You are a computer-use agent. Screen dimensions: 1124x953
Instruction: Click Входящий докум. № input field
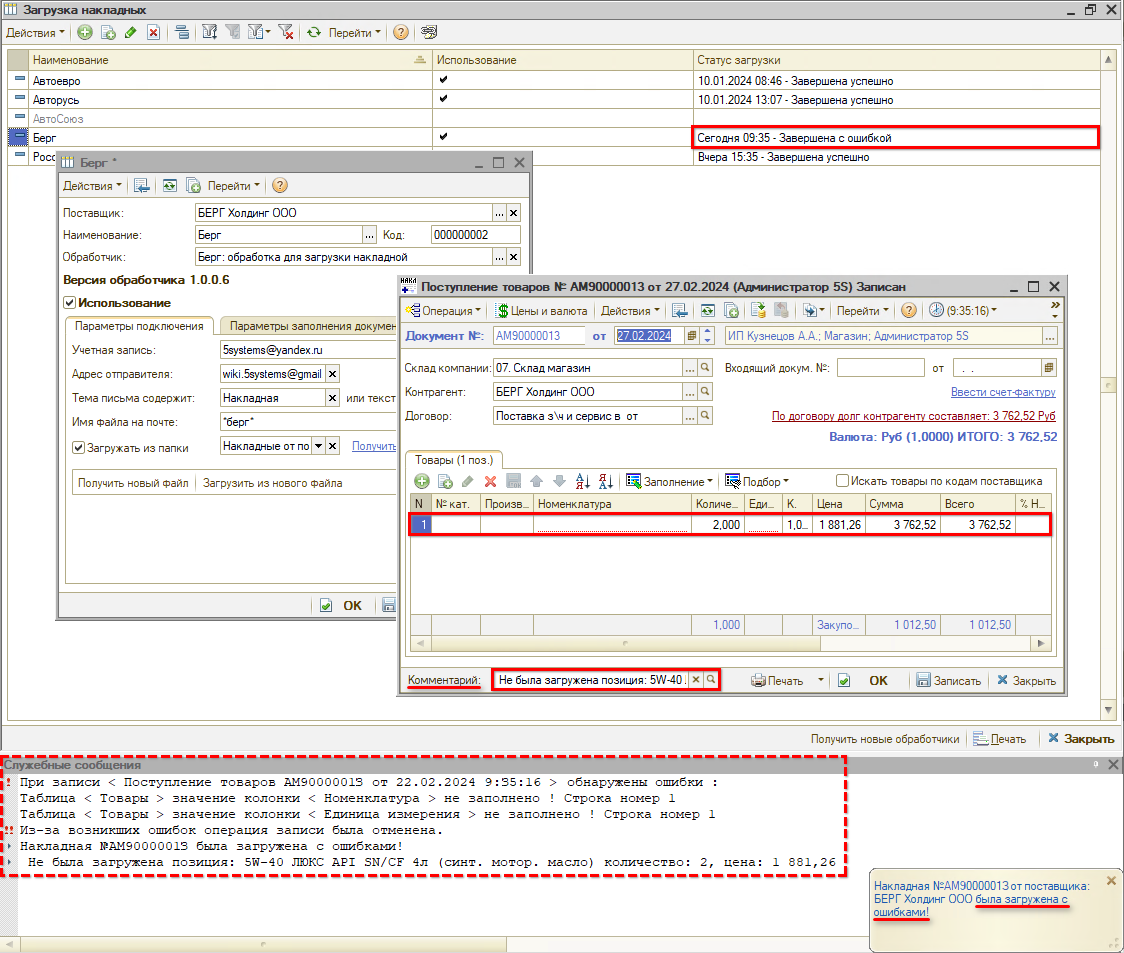[x=880, y=368]
